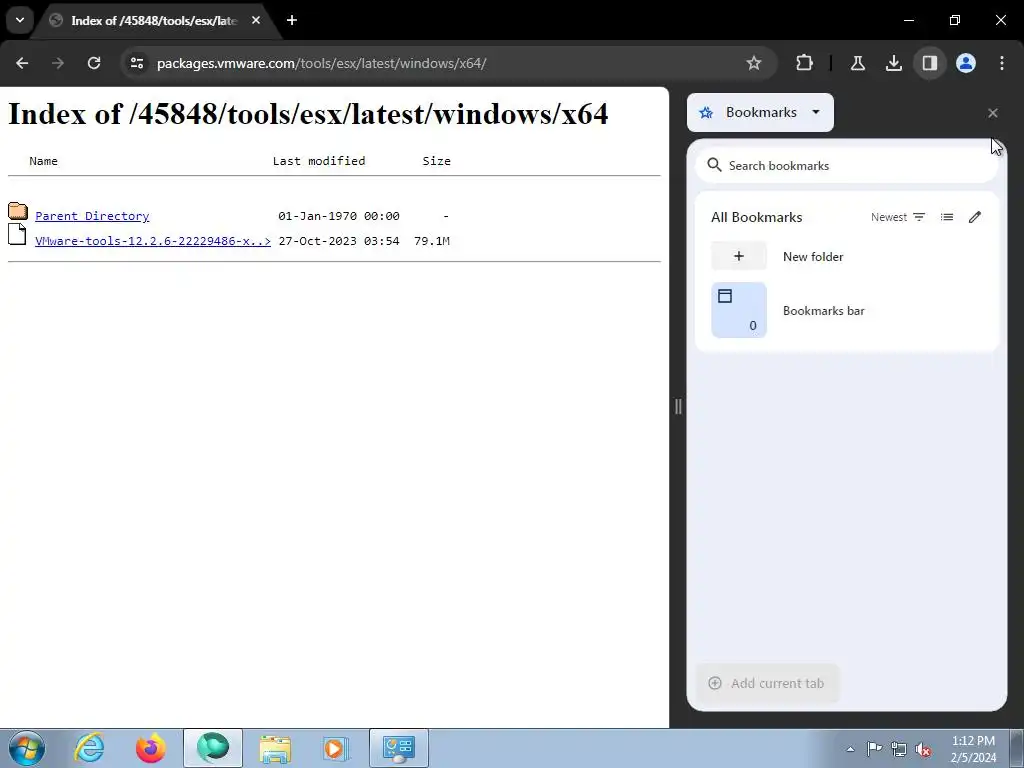Open Windows Explorer folder in taskbar
The height and width of the screenshot is (768, 1024).
click(x=275, y=748)
